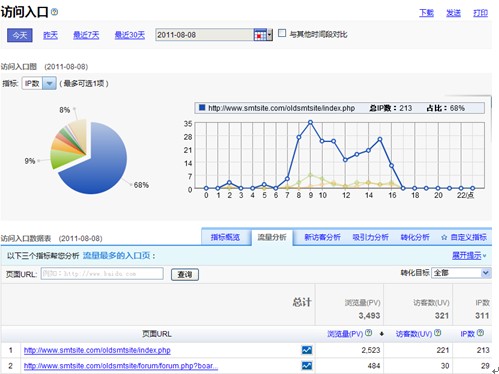Click the PV column sort arrow
Viewport: 499px width, 374px height.
click(382, 334)
